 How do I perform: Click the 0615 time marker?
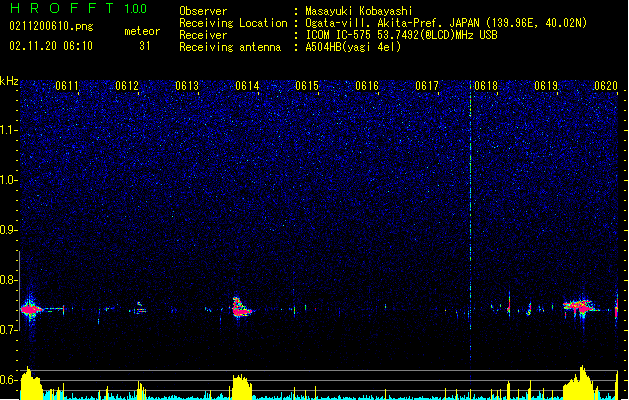[307, 86]
